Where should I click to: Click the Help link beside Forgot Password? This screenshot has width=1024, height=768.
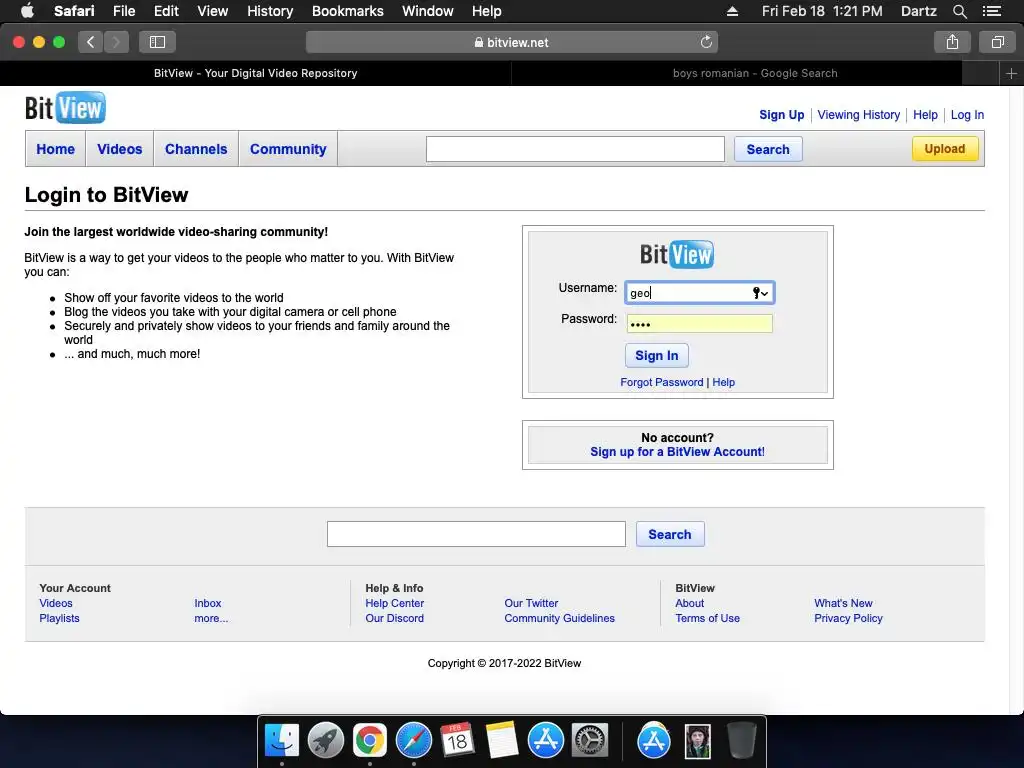pos(724,382)
